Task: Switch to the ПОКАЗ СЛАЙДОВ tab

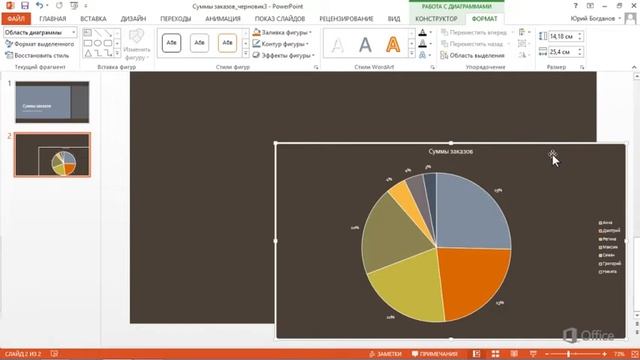Action: (x=280, y=19)
